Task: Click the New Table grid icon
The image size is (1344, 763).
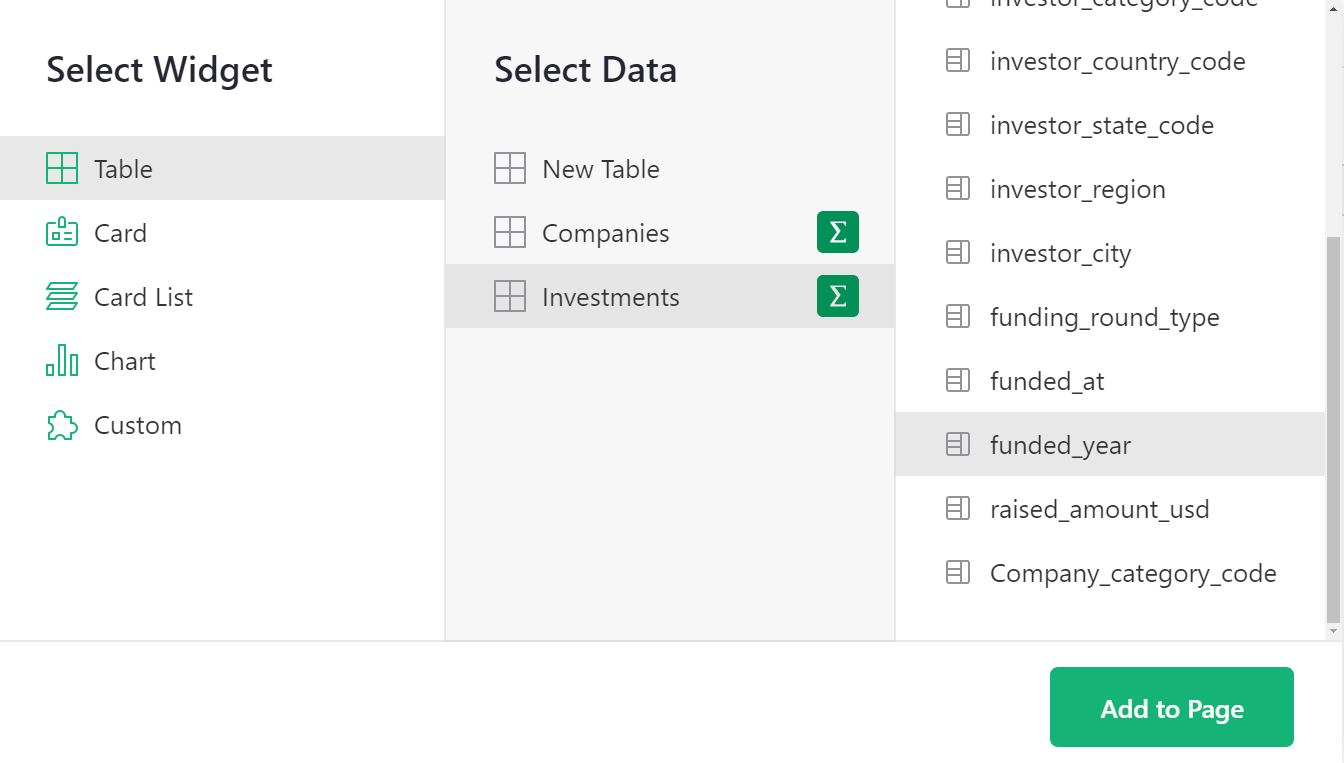Action: pyautogui.click(x=510, y=168)
